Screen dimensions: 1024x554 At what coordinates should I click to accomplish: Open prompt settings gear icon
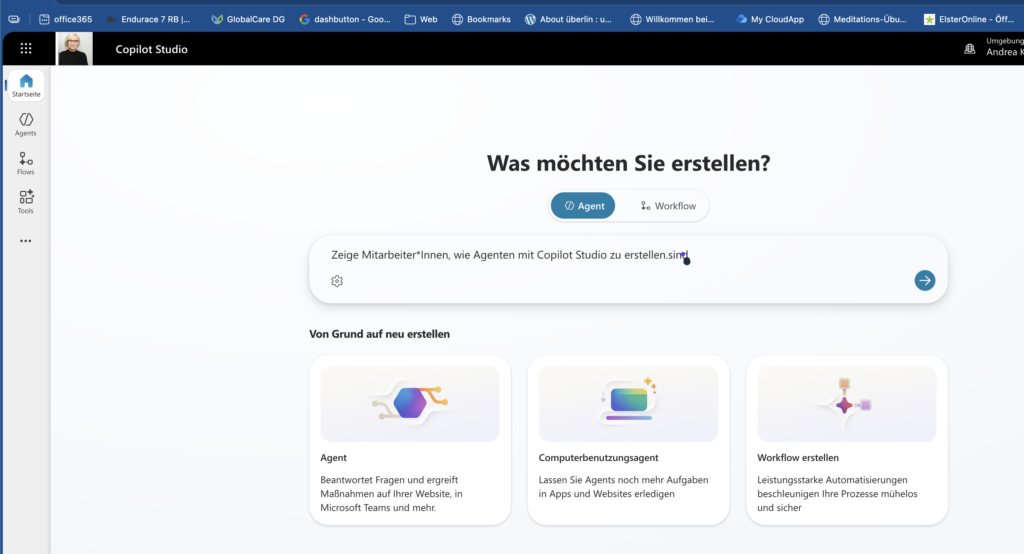click(337, 281)
